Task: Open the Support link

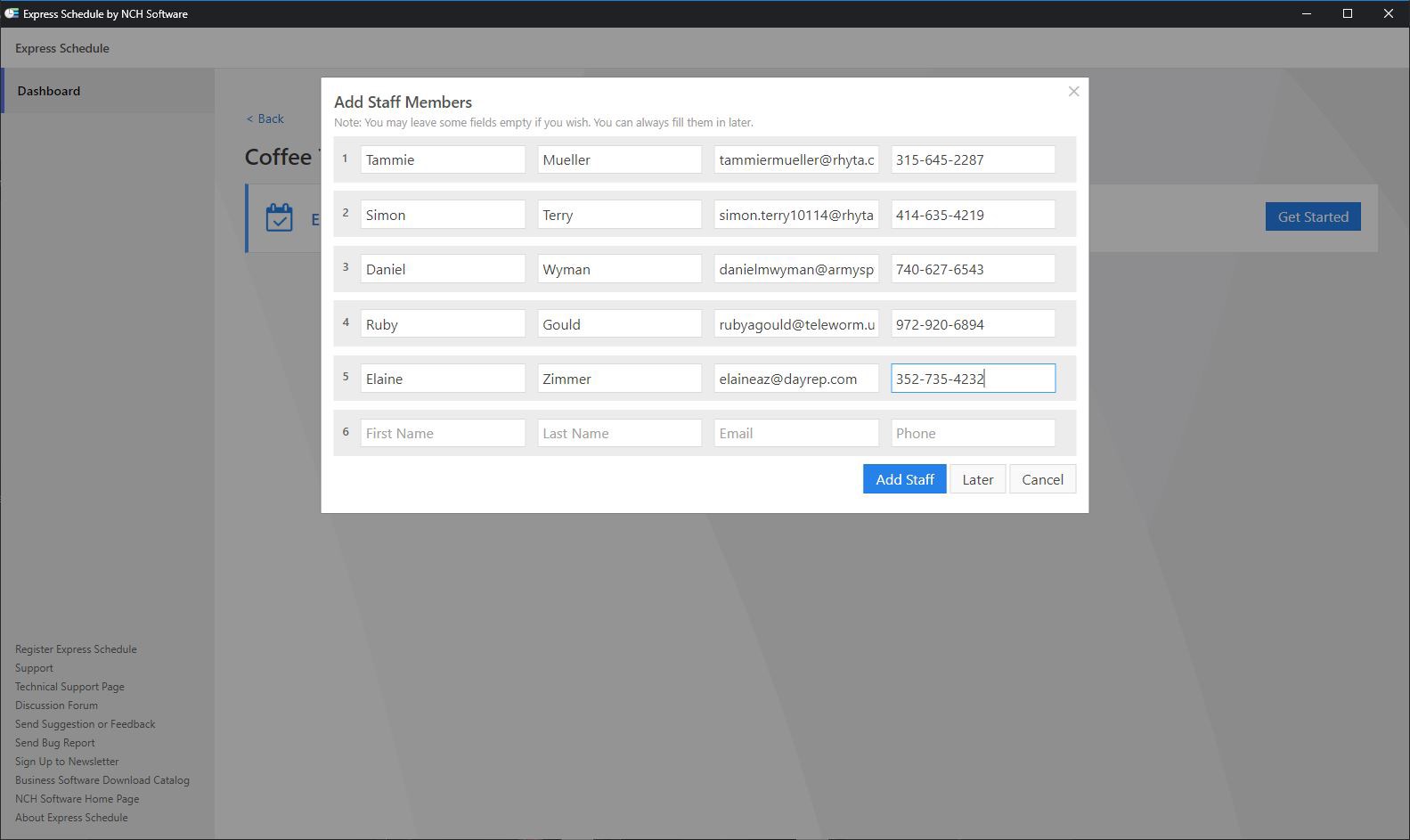Action: [34, 668]
